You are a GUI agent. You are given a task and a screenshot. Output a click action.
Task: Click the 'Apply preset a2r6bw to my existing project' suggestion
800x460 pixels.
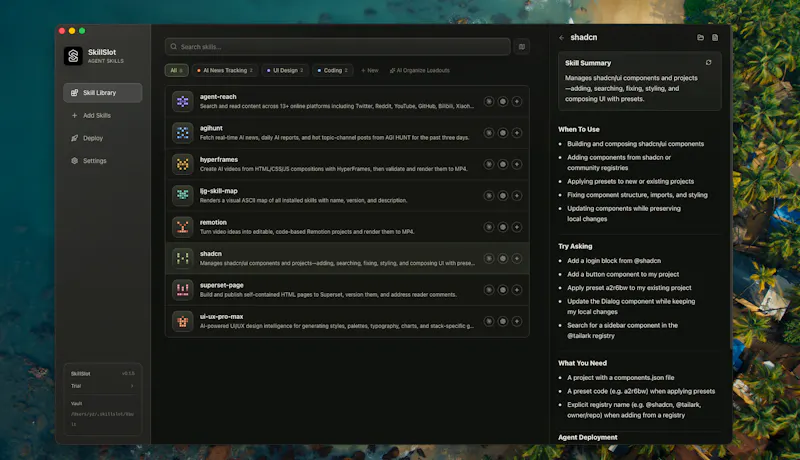[629, 288]
